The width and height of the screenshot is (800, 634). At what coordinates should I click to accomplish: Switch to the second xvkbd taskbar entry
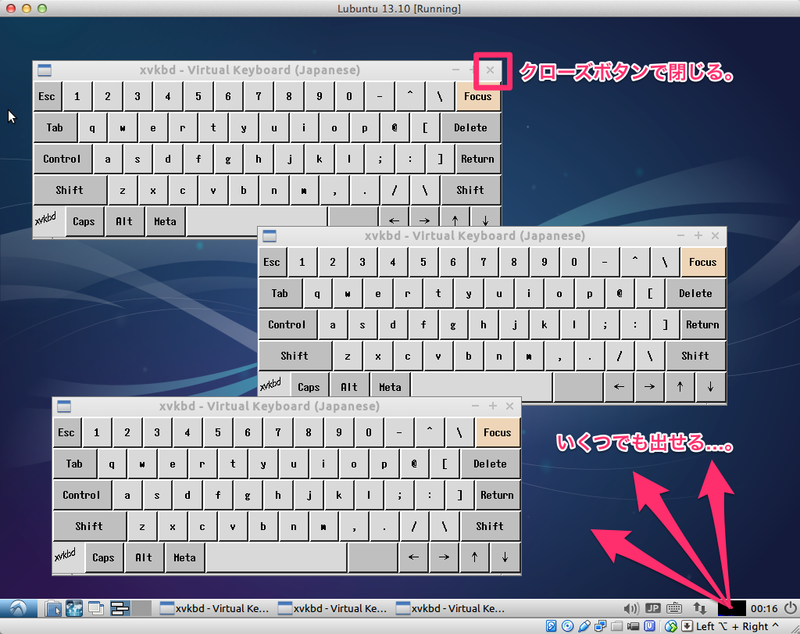tap(333, 608)
